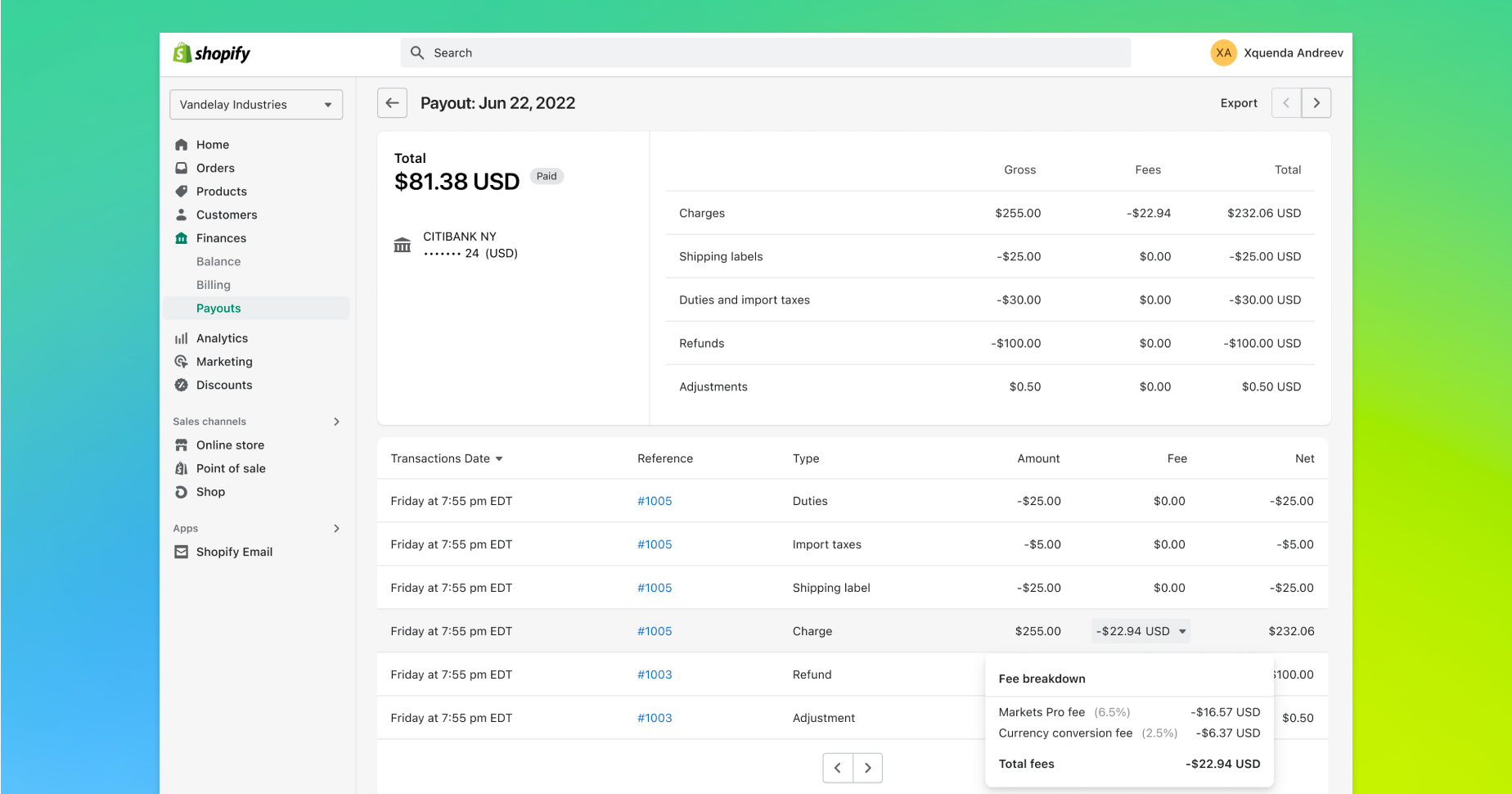Click the Marketing megaphone icon

point(182,361)
